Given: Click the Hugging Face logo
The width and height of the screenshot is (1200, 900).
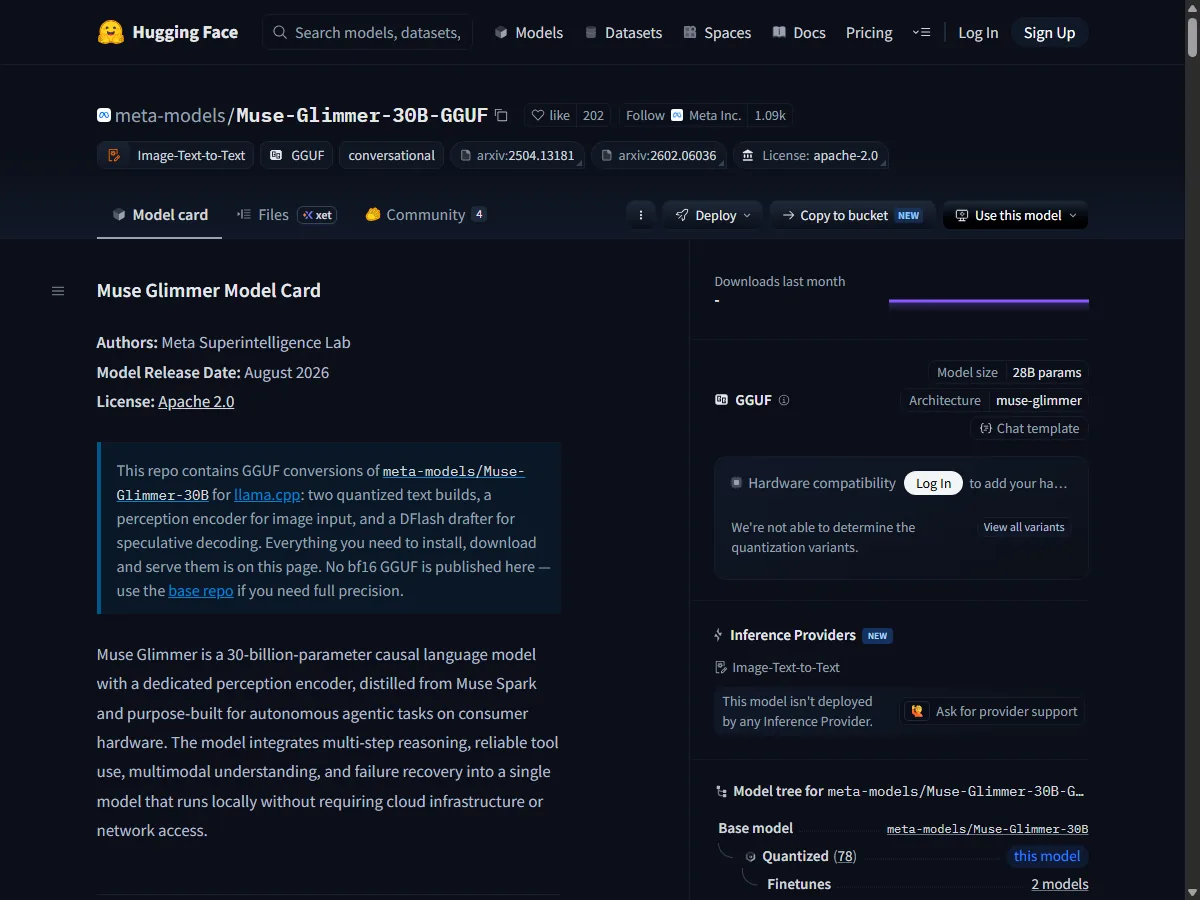Looking at the screenshot, I should coord(110,32).
